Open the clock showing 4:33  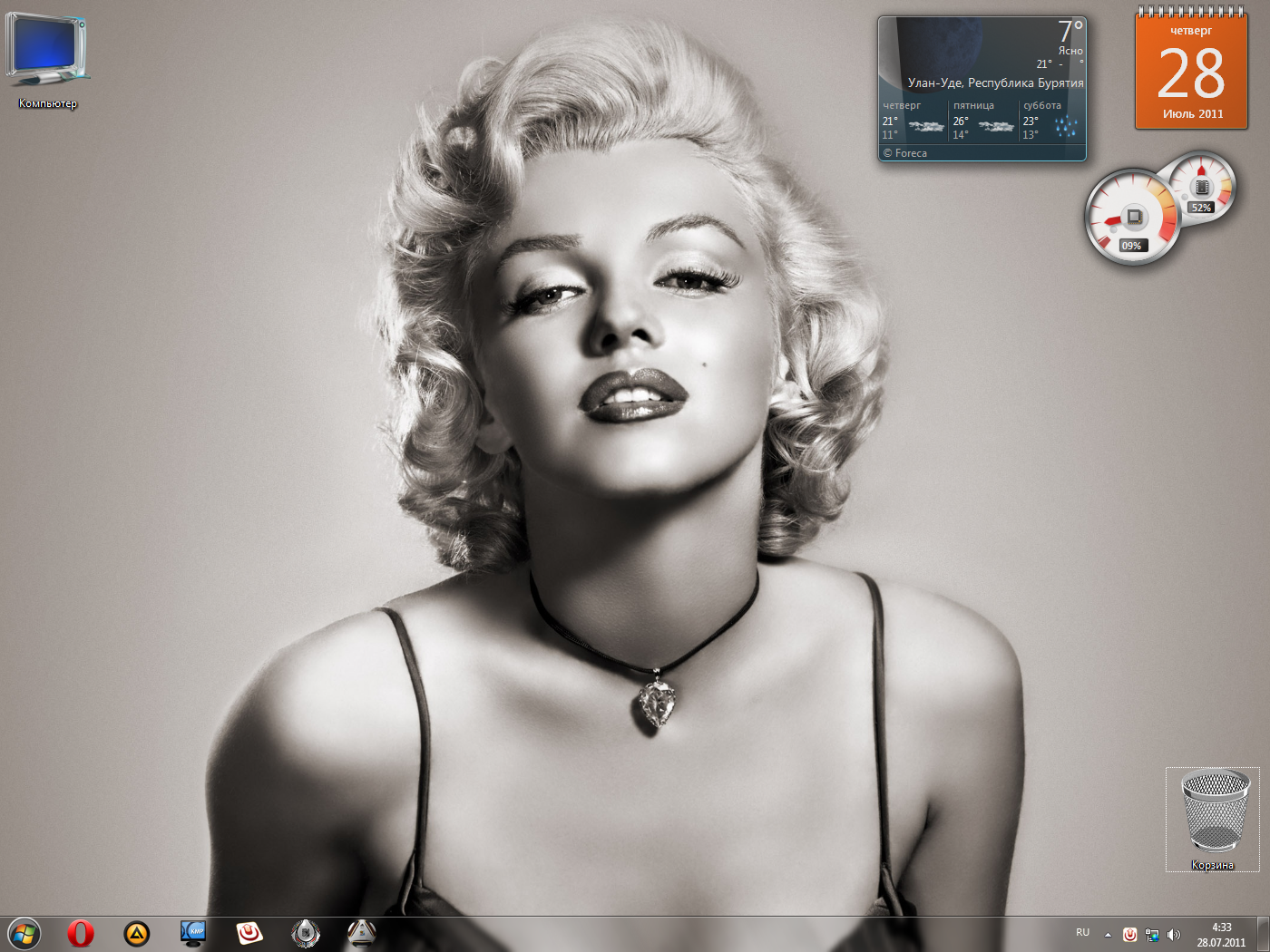tap(1221, 935)
